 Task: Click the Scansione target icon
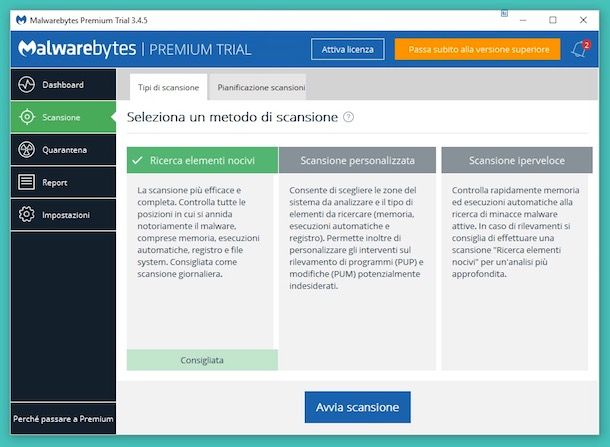pyautogui.click(x=27, y=117)
